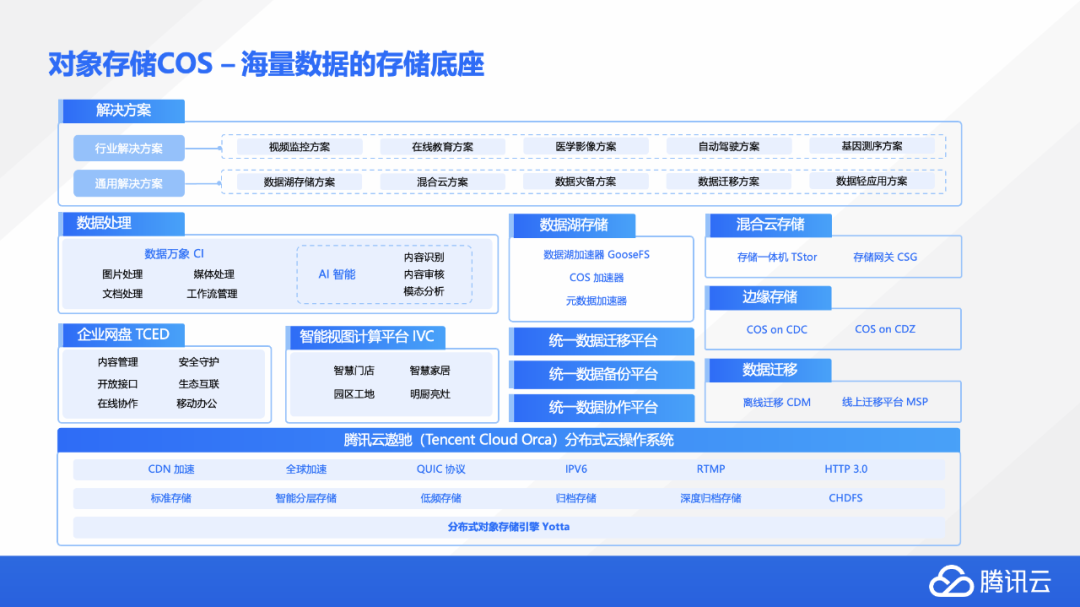Click 离线迁移 CDM

777,402
